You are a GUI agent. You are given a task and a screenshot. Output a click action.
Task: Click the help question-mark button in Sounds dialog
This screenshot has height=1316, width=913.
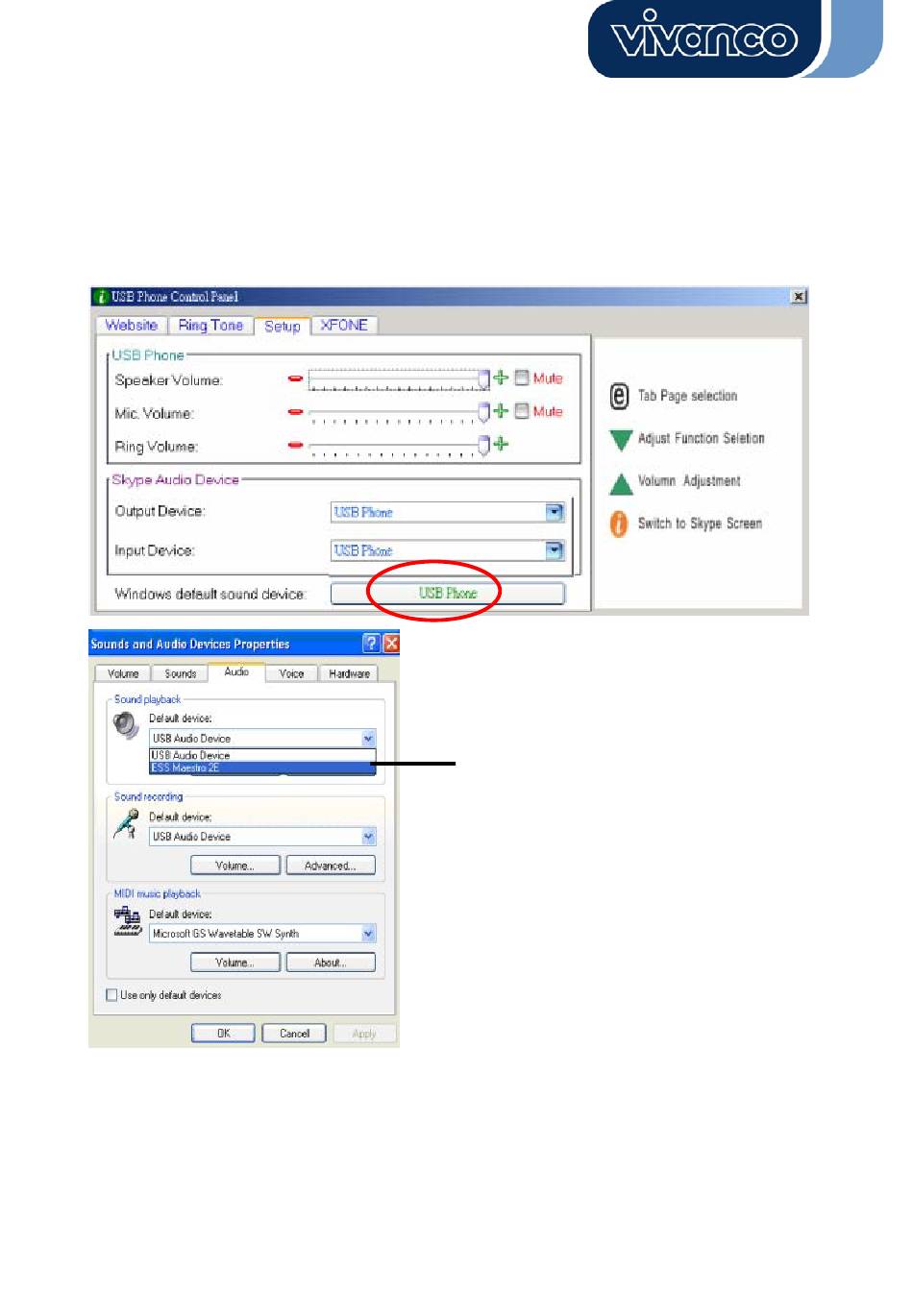[x=371, y=644]
